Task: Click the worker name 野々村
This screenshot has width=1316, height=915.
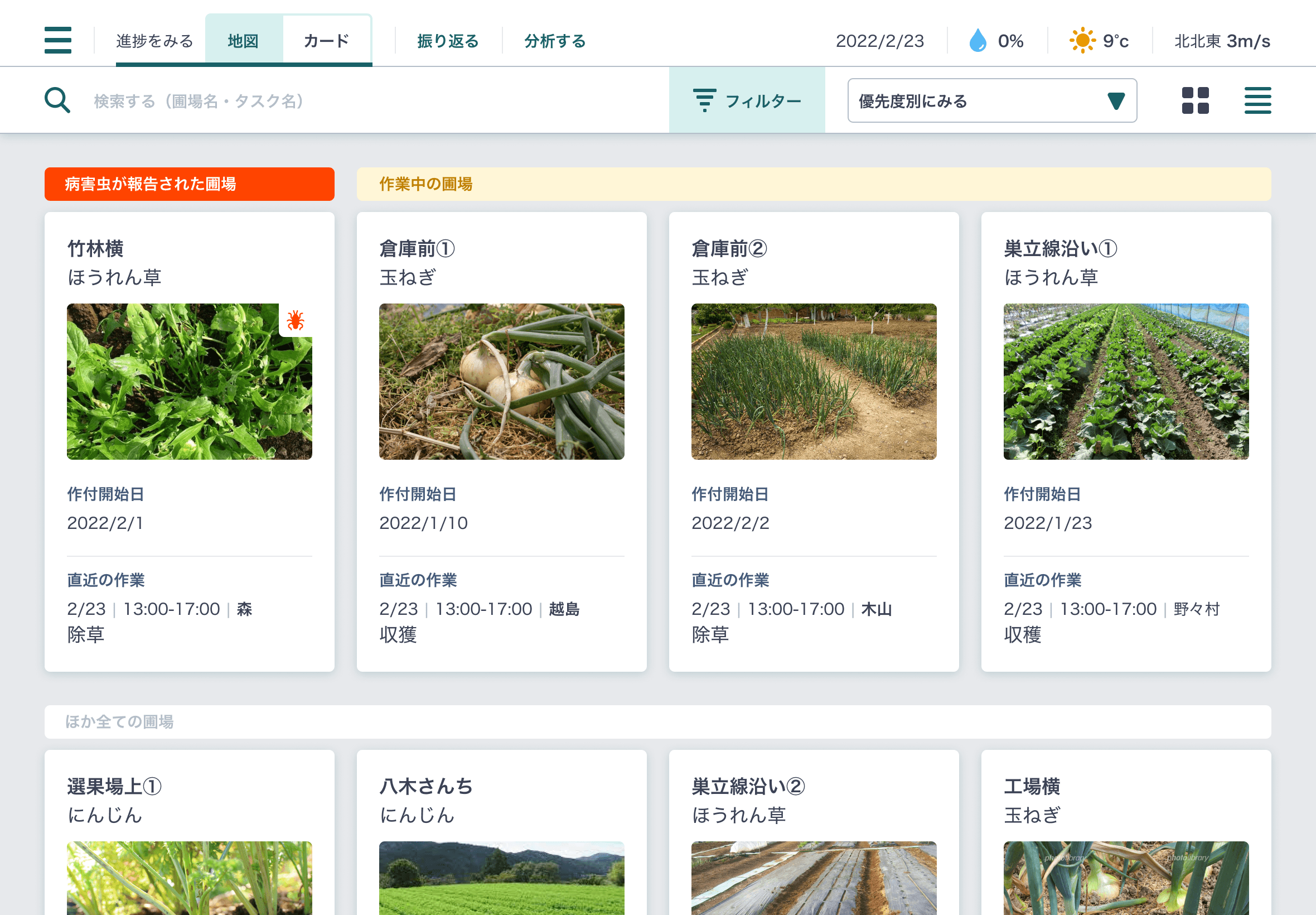Action: (1197, 609)
